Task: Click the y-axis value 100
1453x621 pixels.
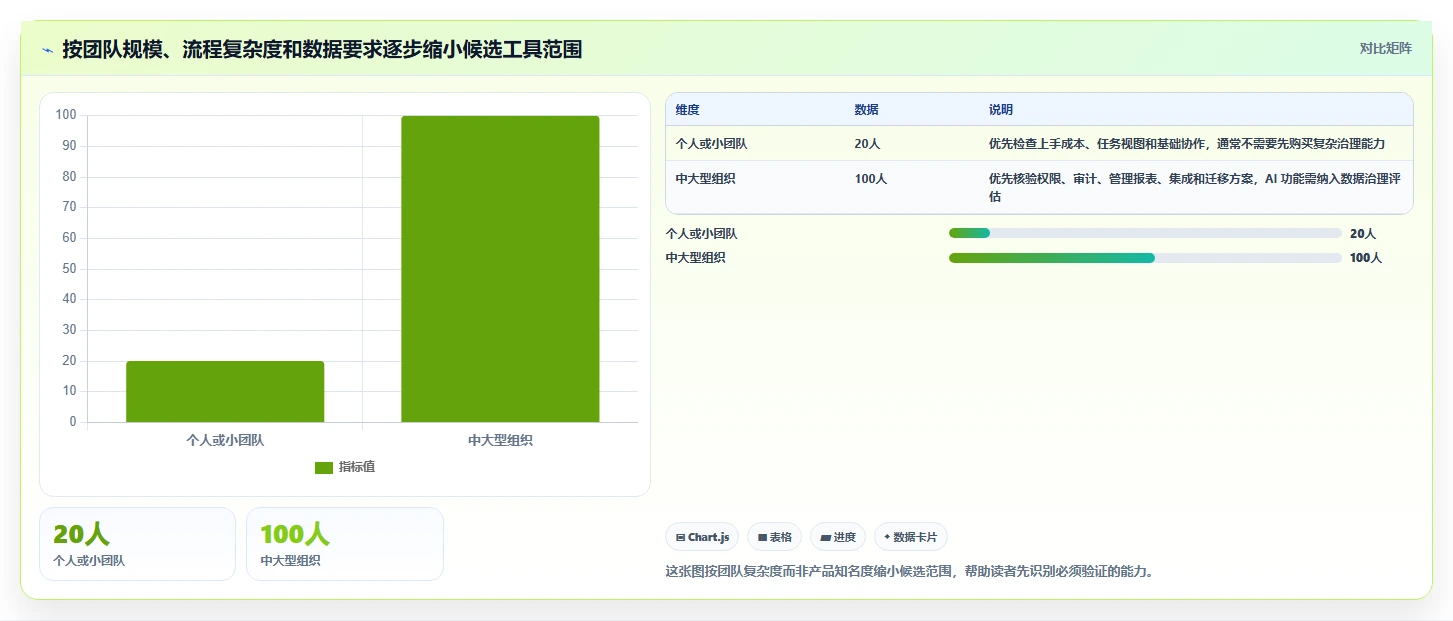Action: [x=66, y=115]
